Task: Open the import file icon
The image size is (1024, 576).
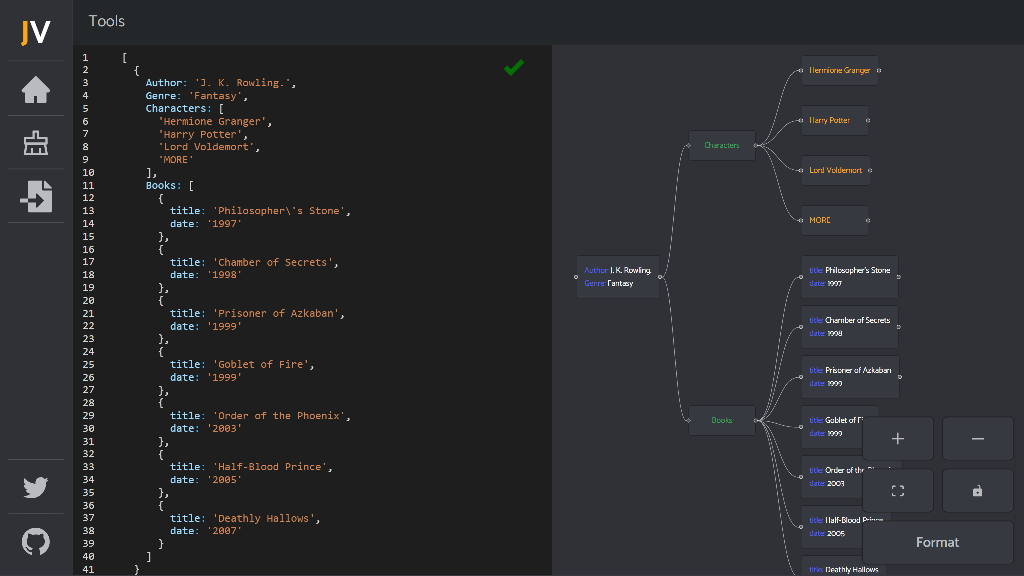Action: pos(36,196)
